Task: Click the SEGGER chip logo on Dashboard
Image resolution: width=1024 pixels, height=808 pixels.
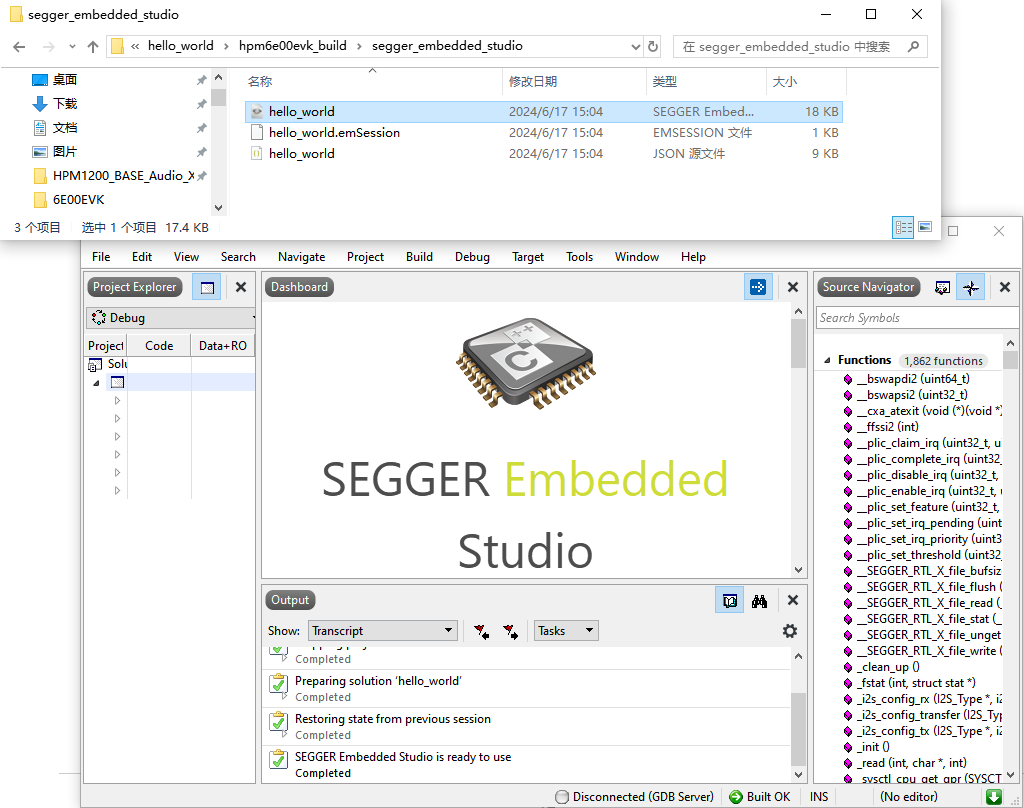Action: coord(526,364)
